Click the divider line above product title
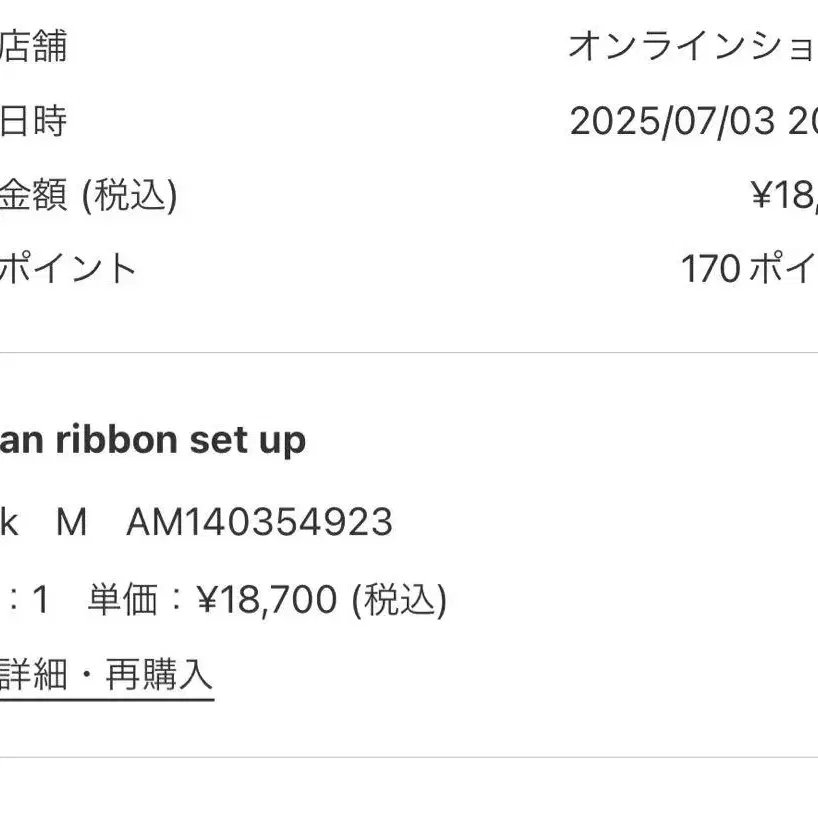818x818 pixels. point(409,353)
